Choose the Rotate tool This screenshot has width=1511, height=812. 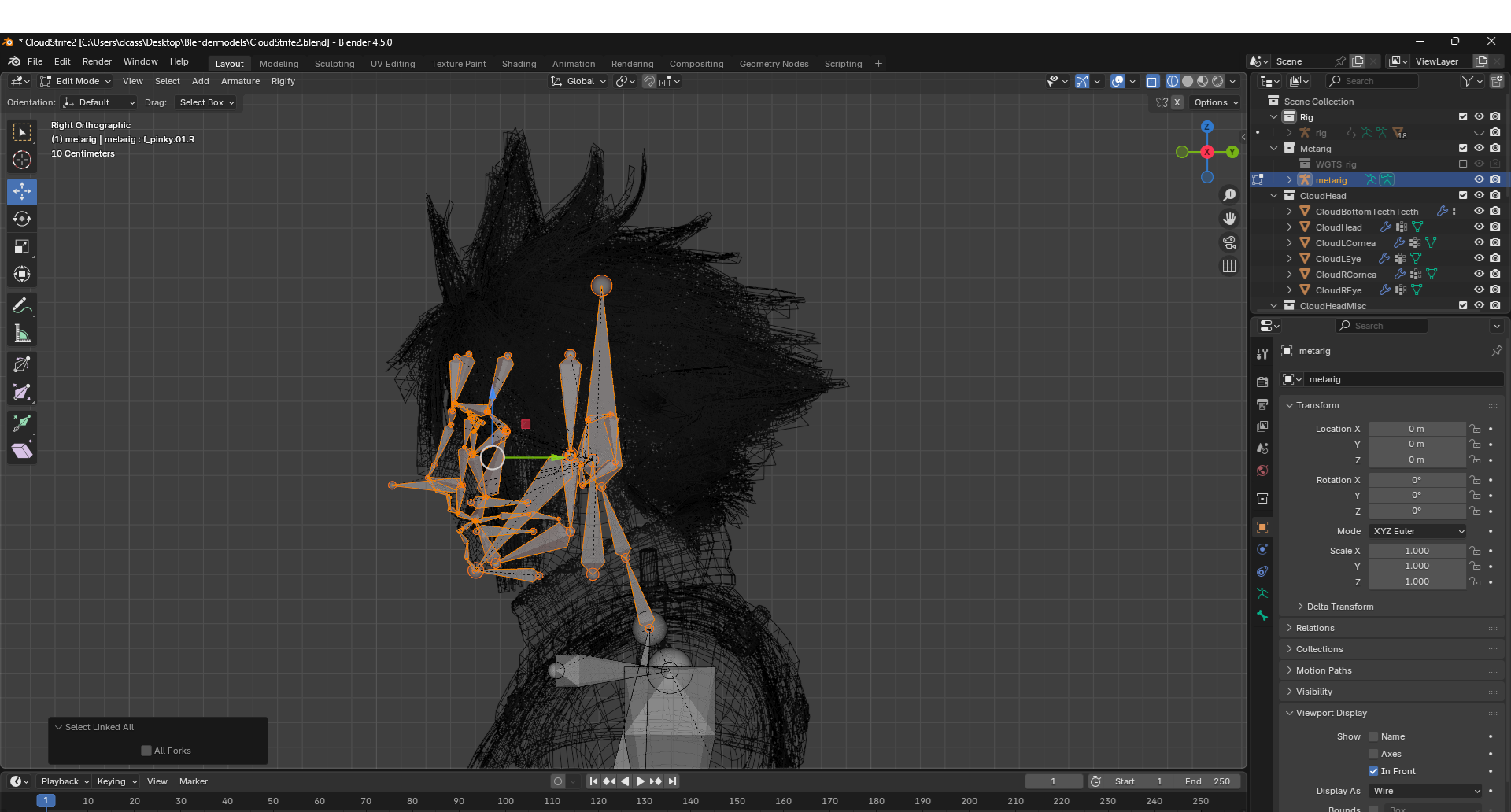click(22, 219)
